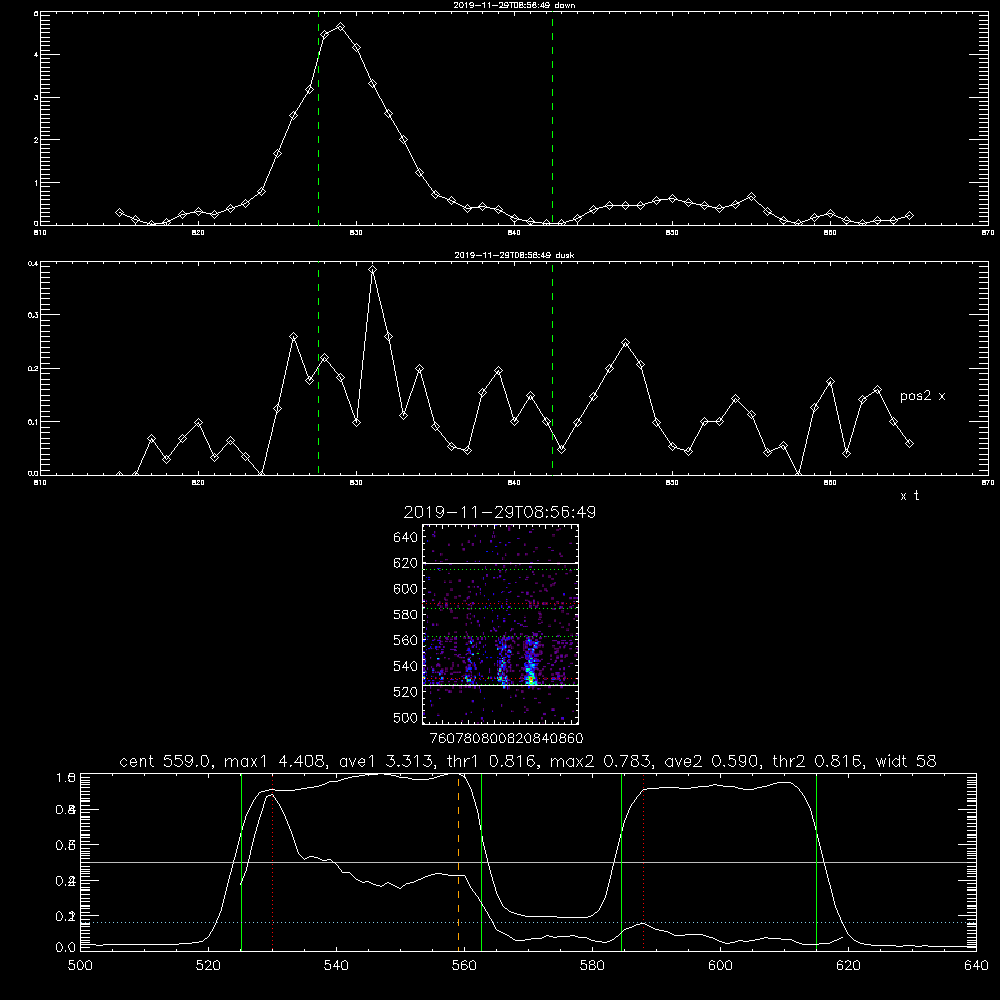The image size is (1000, 1000).
Task: Click the '640' label on spectral image y-axis
Action: tap(406, 538)
